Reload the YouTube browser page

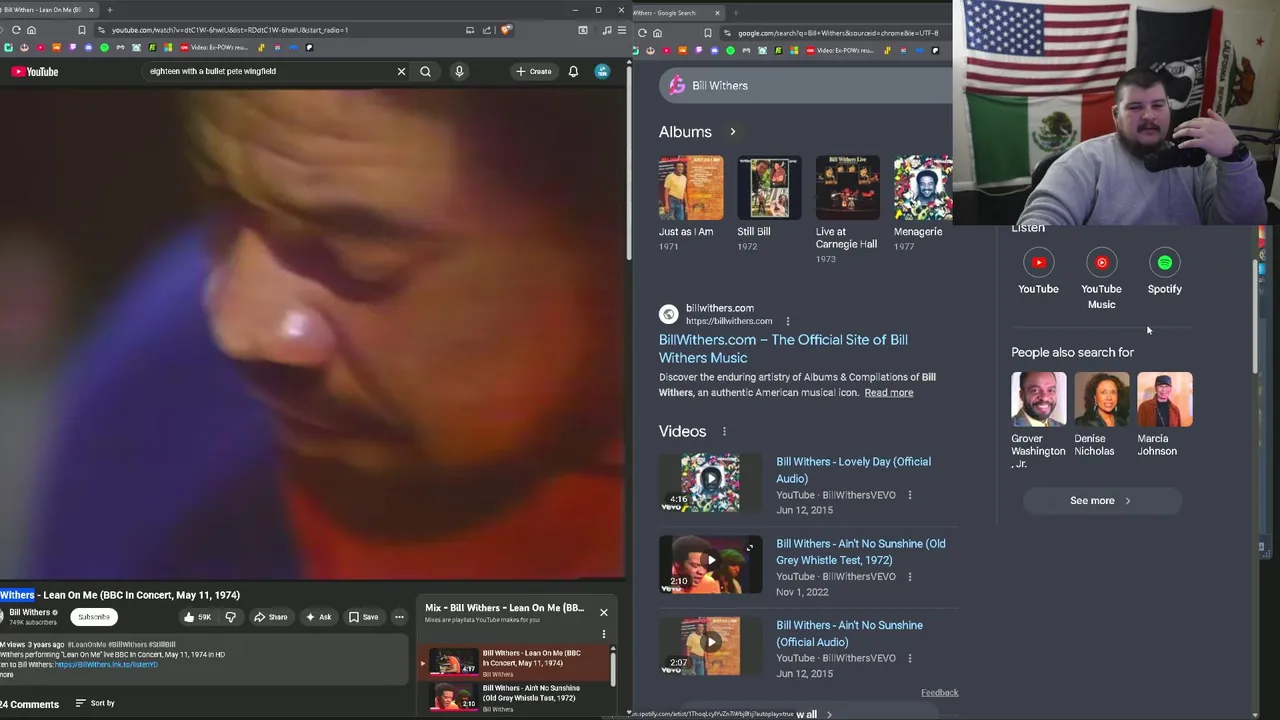coord(16,30)
